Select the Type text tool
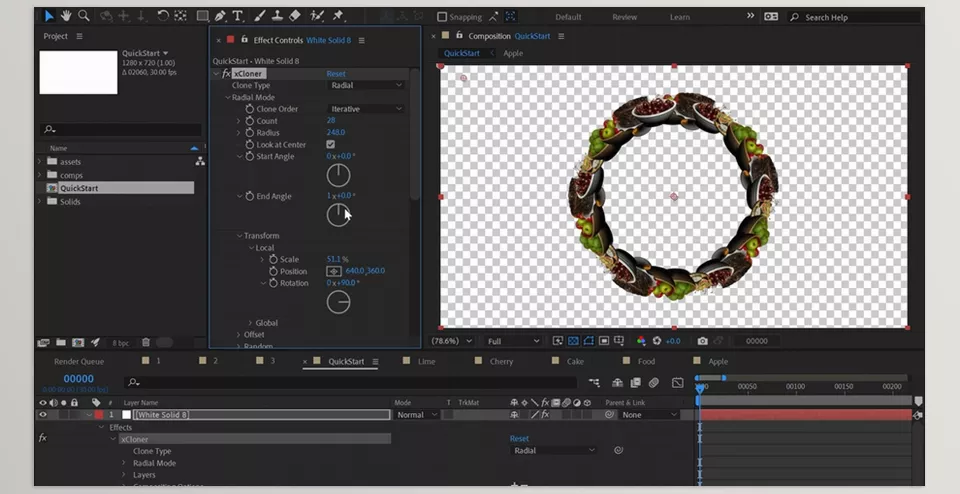The width and height of the screenshot is (960, 494). pos(238,16)
